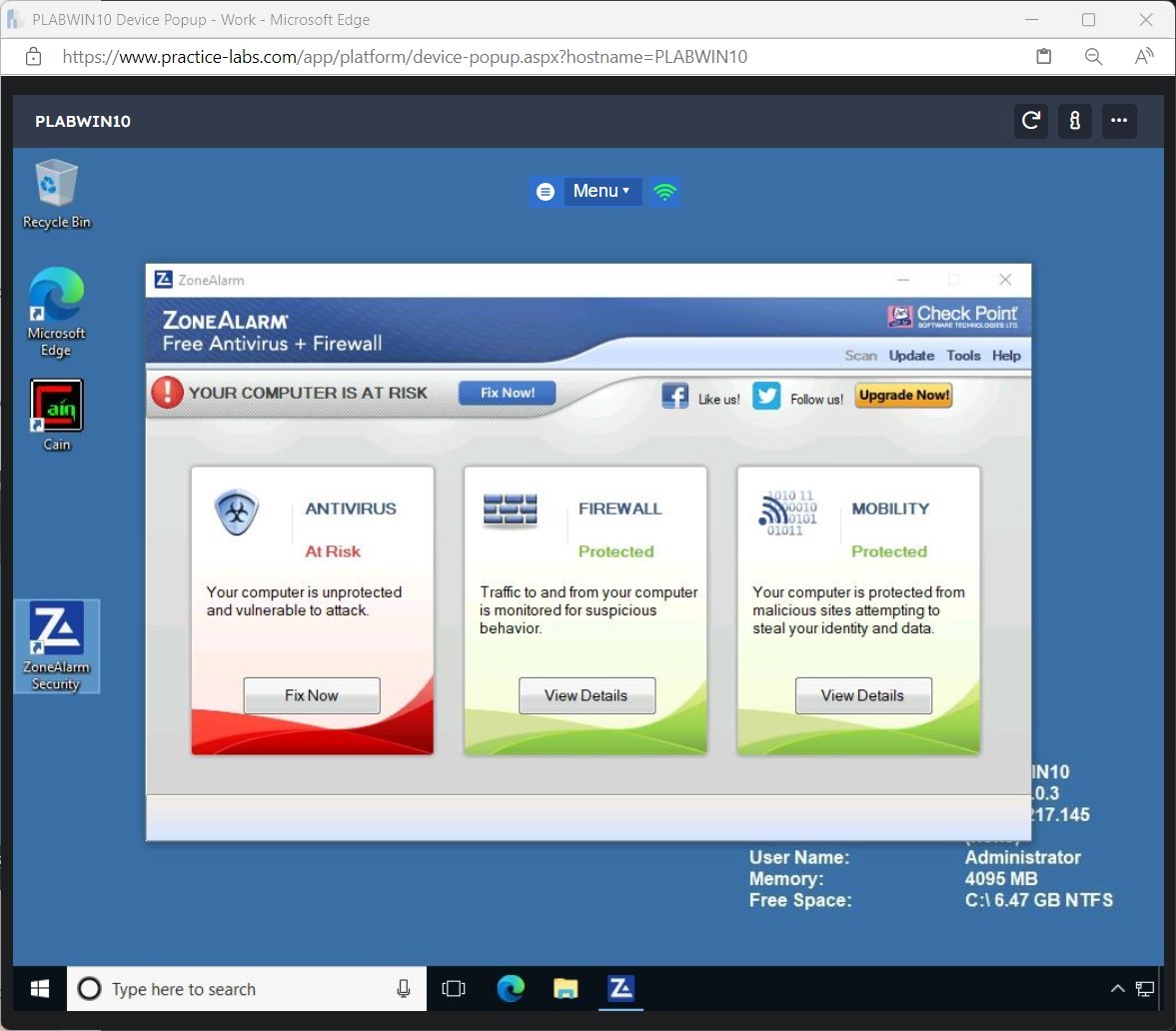The width and height of the screenshot is (1176, 1031).
Task: Open the Tools menu in ZoneAlarm
Action: point(963,355)
